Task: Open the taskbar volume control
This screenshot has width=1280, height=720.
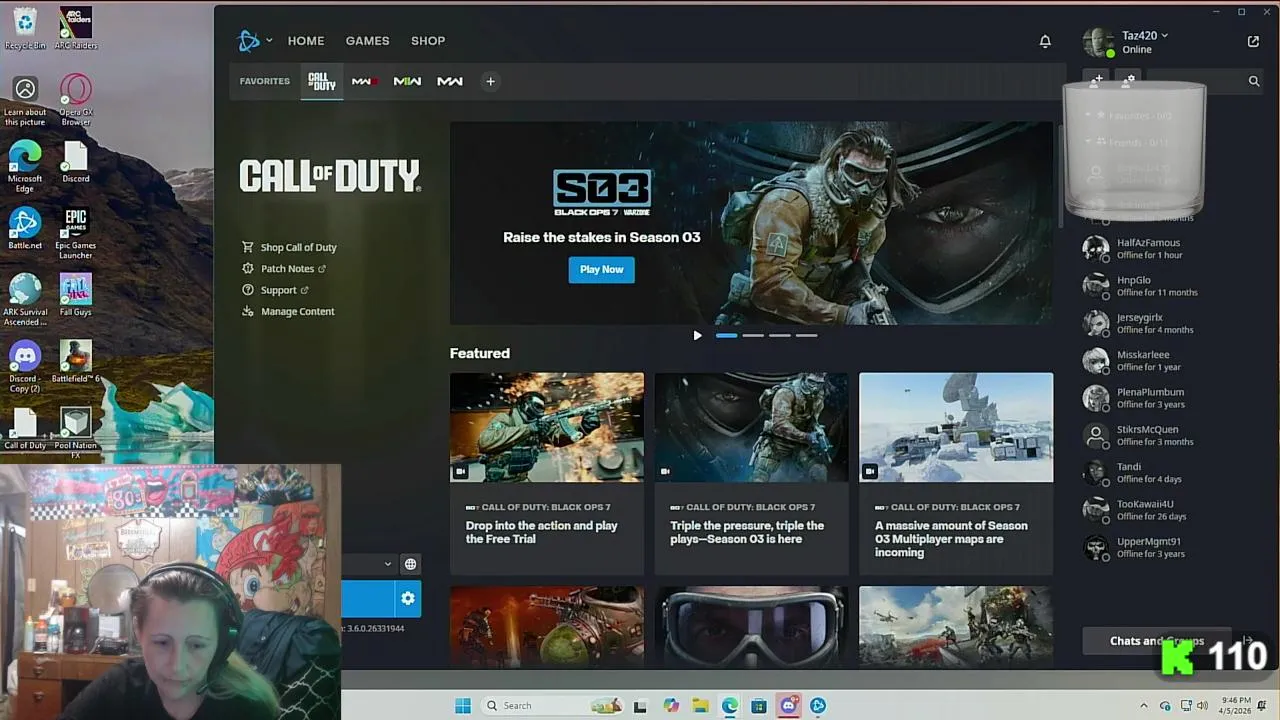Action: click(x=1202, y=706)
